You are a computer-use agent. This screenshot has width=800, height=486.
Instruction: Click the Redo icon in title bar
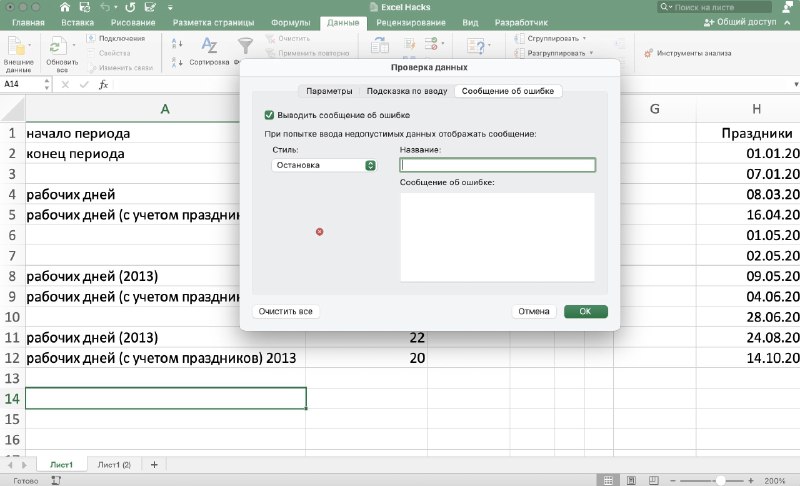[x=130, y=7]
